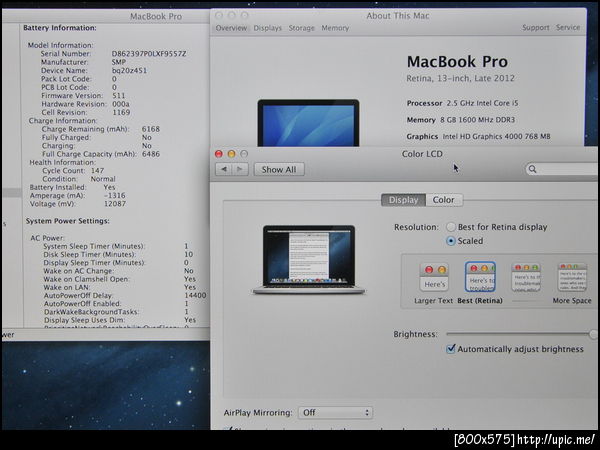Screen dimensions: 600x450
Task: Click the serial number D862397P0LXF9557Z
Action: [149, 54]
